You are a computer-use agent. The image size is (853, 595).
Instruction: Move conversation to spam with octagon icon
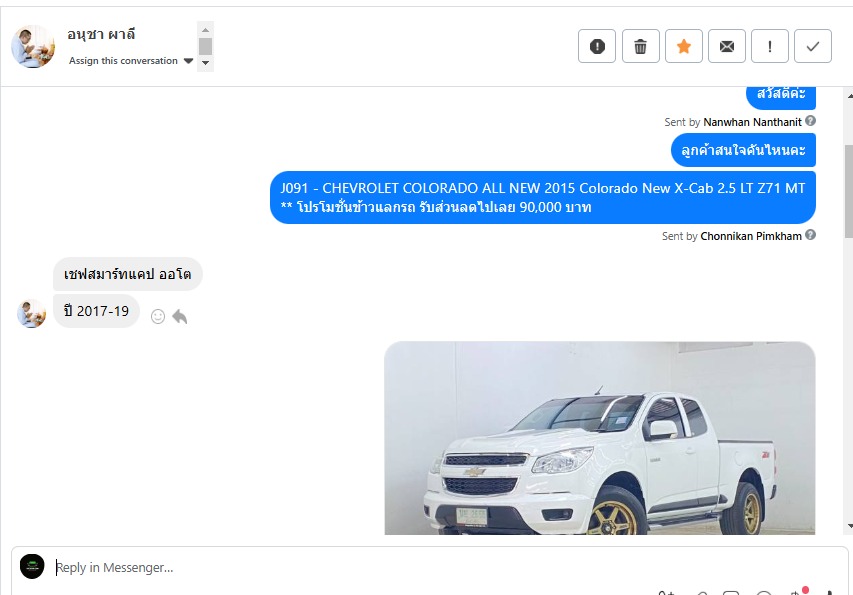pyautogui.click(x=597, y=46)
